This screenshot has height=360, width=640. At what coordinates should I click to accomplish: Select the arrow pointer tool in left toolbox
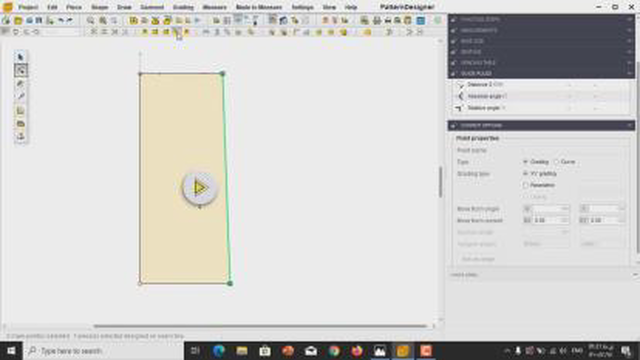coord(20,57)
